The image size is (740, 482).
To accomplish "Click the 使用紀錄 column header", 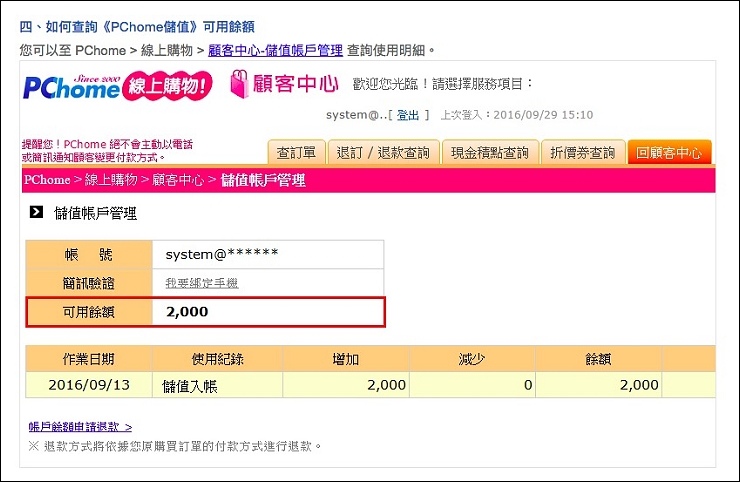I will pyautogui.click(x=218, y=359).
